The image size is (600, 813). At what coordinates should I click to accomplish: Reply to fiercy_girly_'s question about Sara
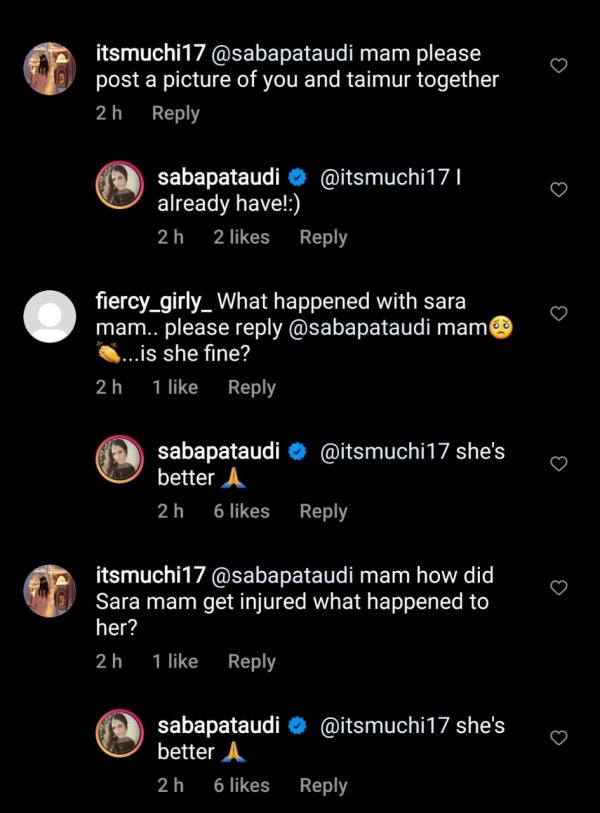pyautogui.click(x=251, y=387)
